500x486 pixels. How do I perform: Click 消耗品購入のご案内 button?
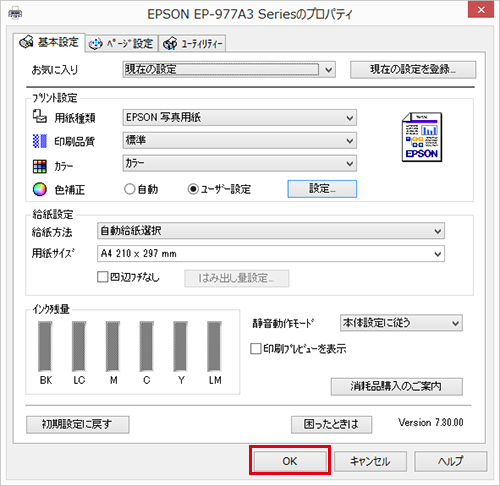tap(397, 386)
